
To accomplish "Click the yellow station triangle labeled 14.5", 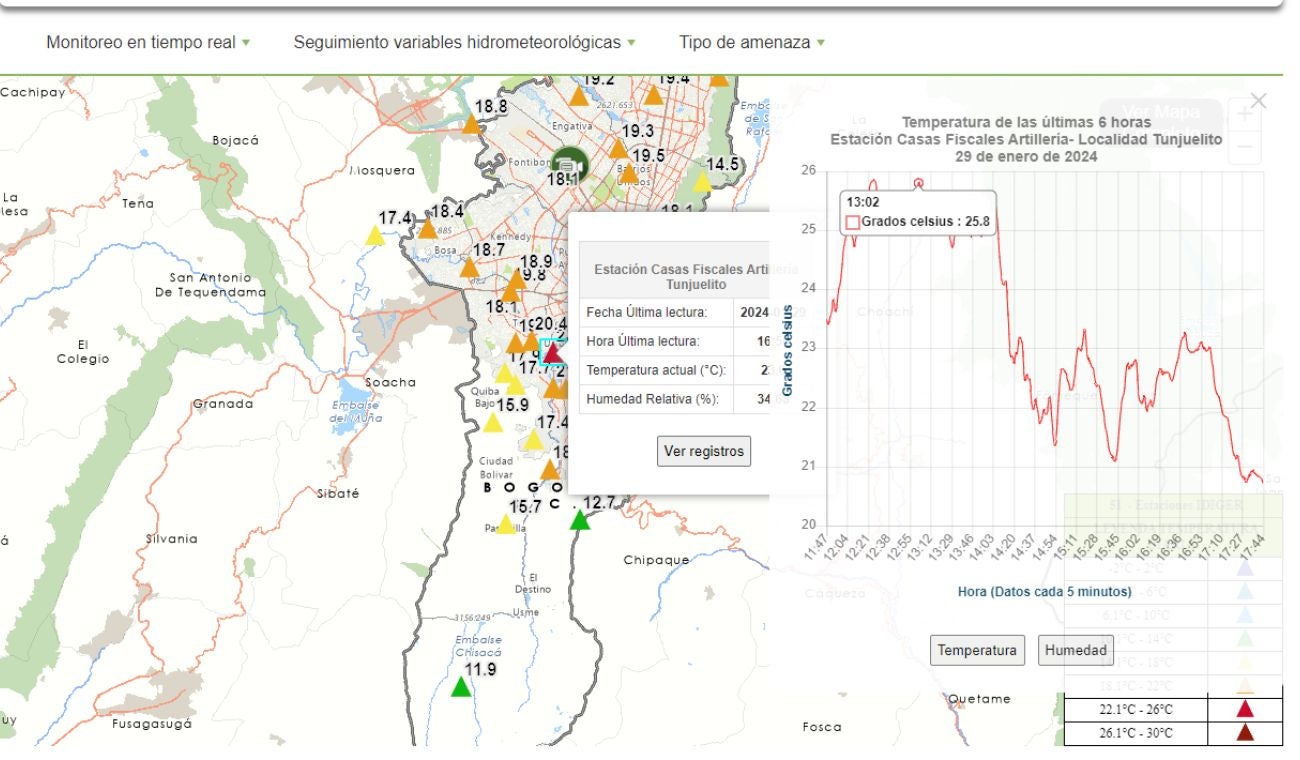I will tap(703, 182).
